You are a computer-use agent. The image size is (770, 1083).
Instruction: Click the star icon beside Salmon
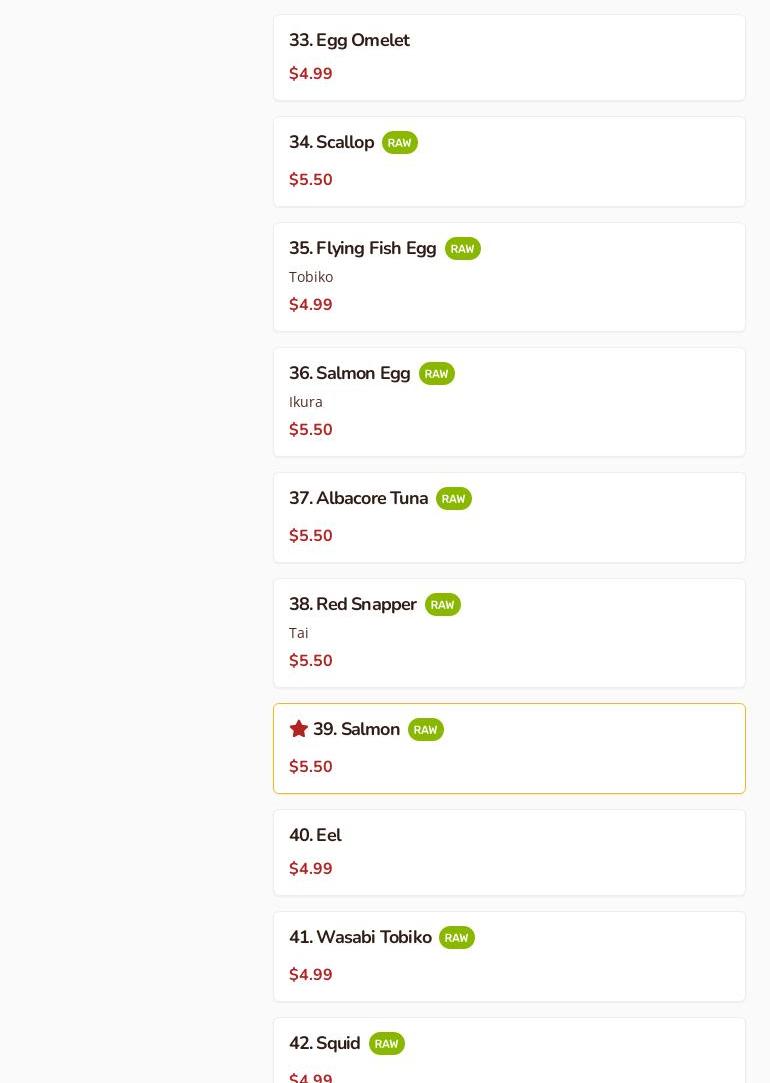click(x=298, y=729)
